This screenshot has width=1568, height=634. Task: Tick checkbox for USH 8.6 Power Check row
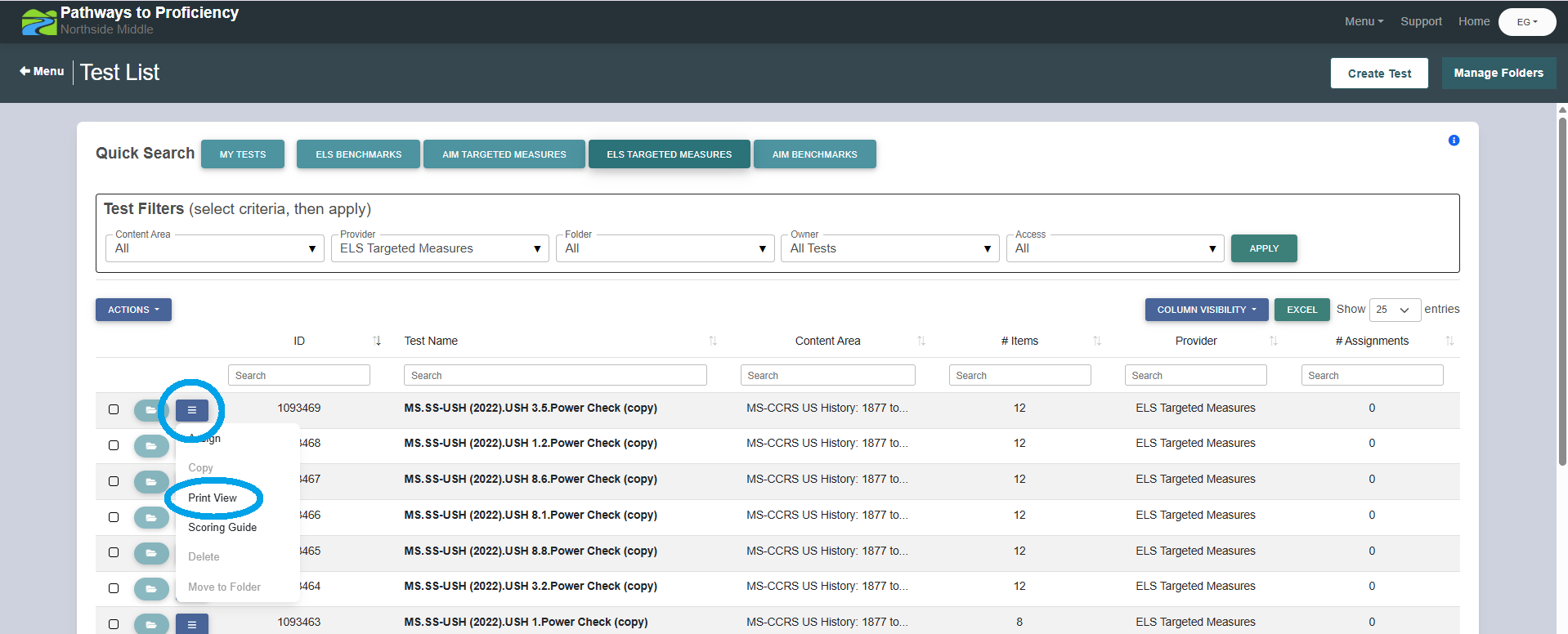114,481
